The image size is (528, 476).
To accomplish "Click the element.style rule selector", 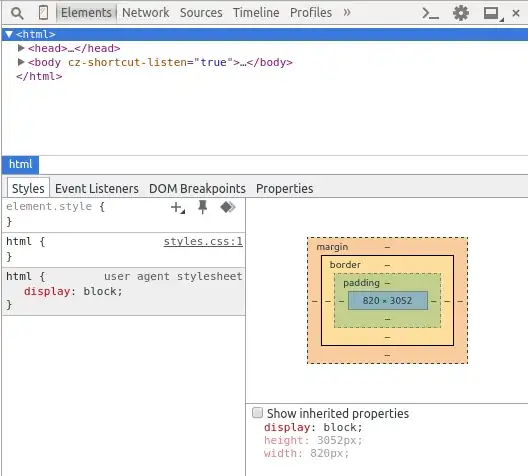I will click(x=49, y=206).
